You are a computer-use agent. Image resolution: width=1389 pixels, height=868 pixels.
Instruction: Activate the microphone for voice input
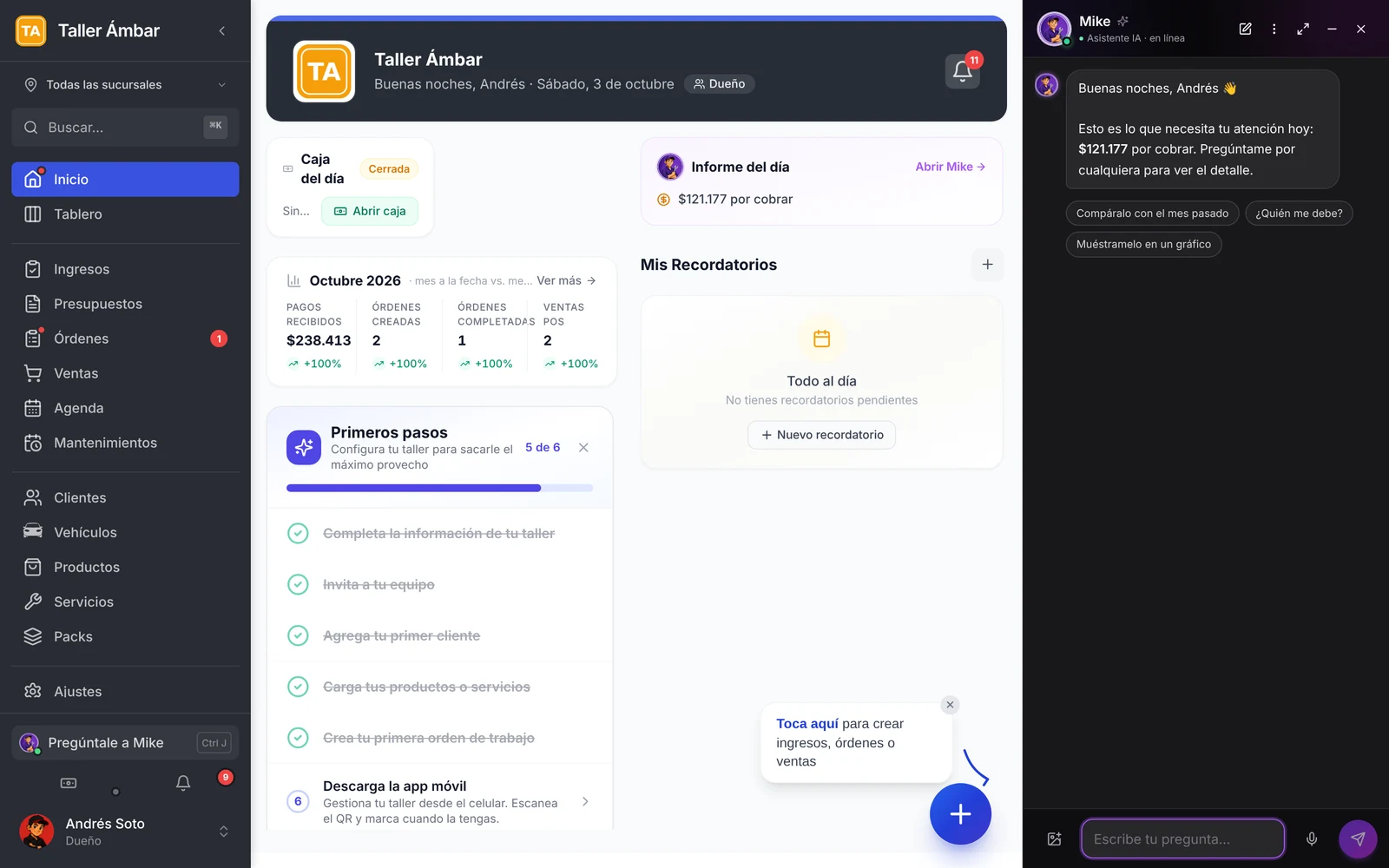[1312, 838]
